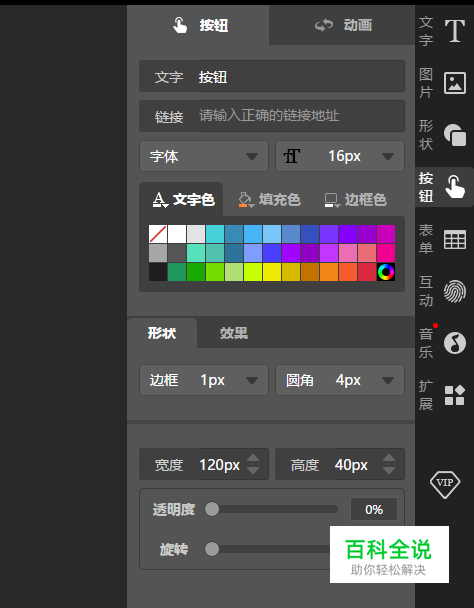474x608 pixels.
Task: Click the 0% opacity value box
Action: 374,509
